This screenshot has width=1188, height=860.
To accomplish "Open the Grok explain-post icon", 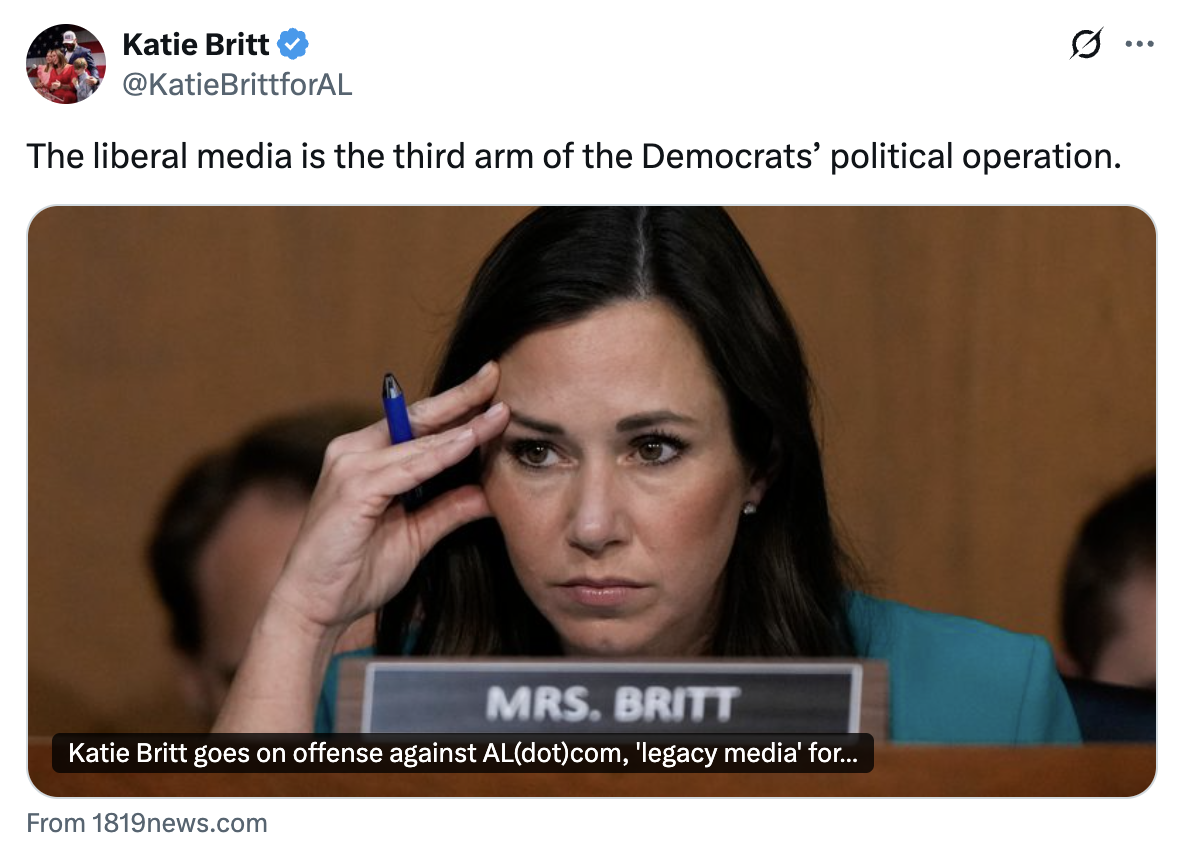I will click(x=1086, y=44).
